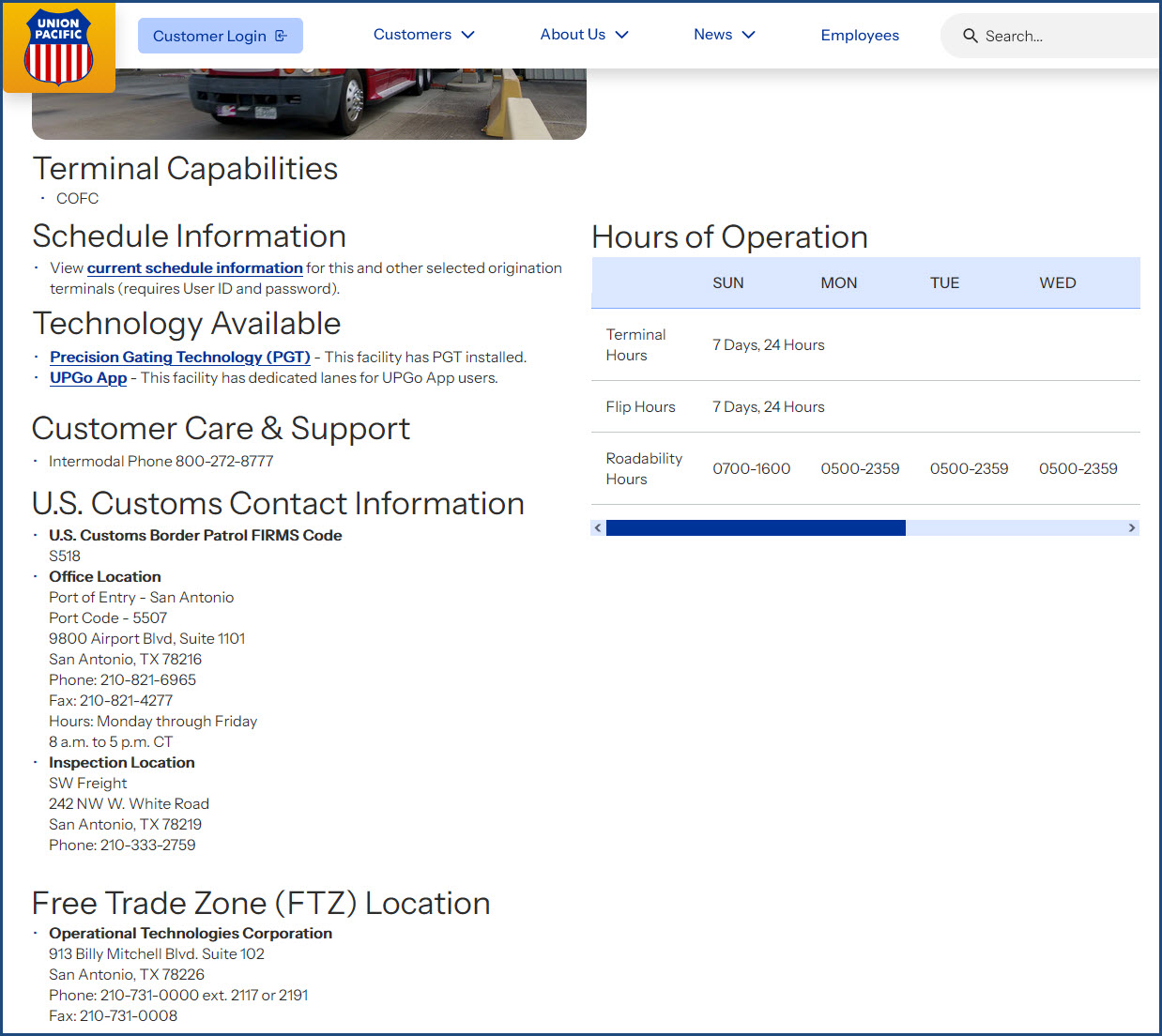Open Precision Gating Technology (PGT) link
Screen dimensions: 1162x1036
click(179, 358)
